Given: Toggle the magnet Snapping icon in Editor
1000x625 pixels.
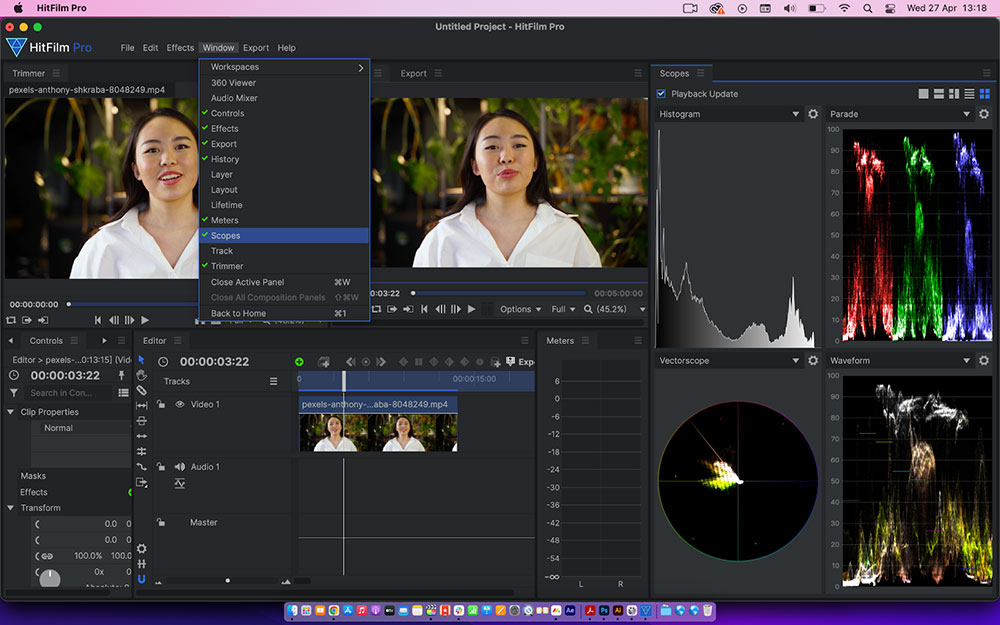Looking at the screenshot, I should [x=142, y=579].
